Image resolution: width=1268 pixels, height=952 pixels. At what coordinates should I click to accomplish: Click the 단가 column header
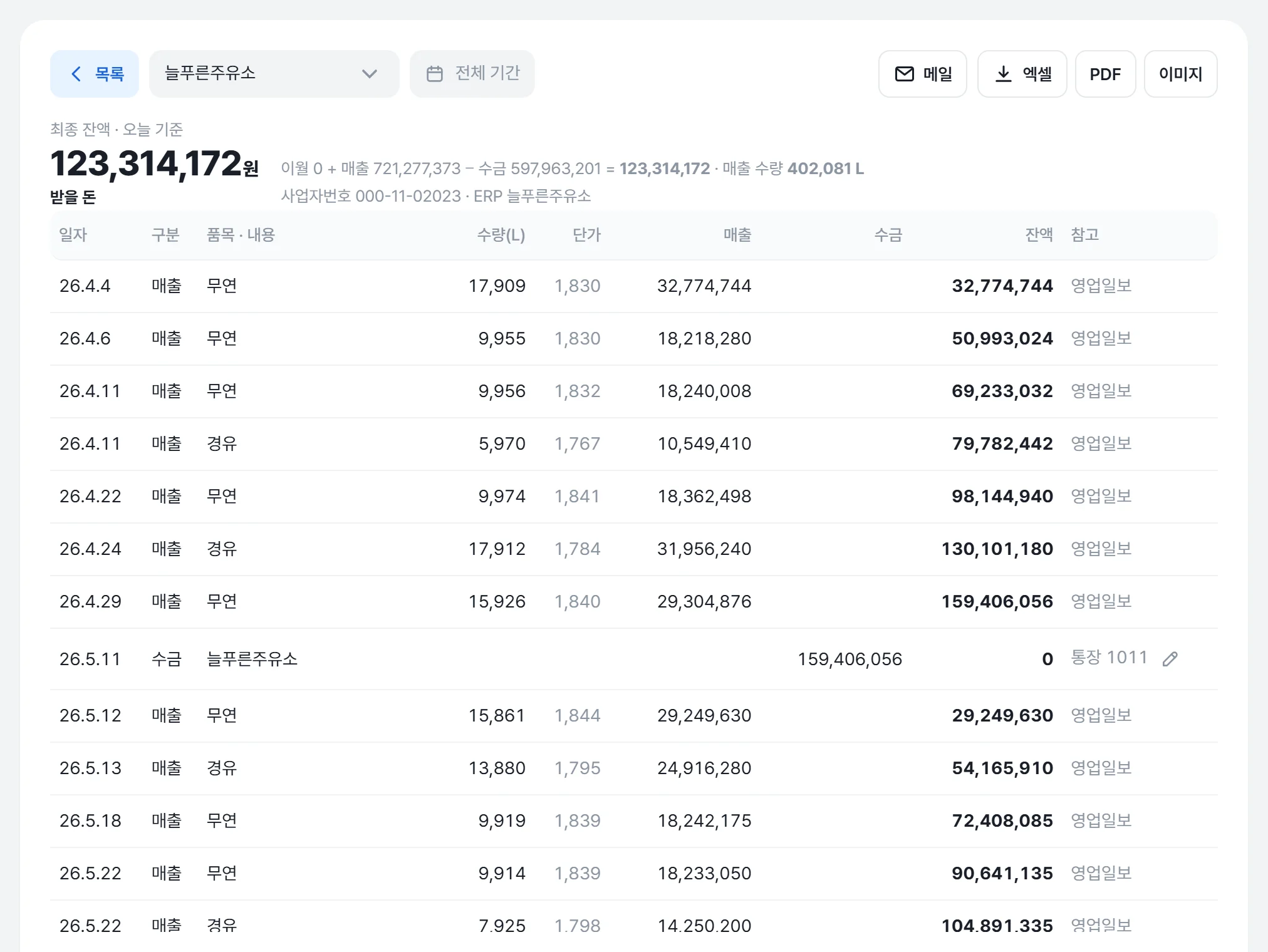587,235
